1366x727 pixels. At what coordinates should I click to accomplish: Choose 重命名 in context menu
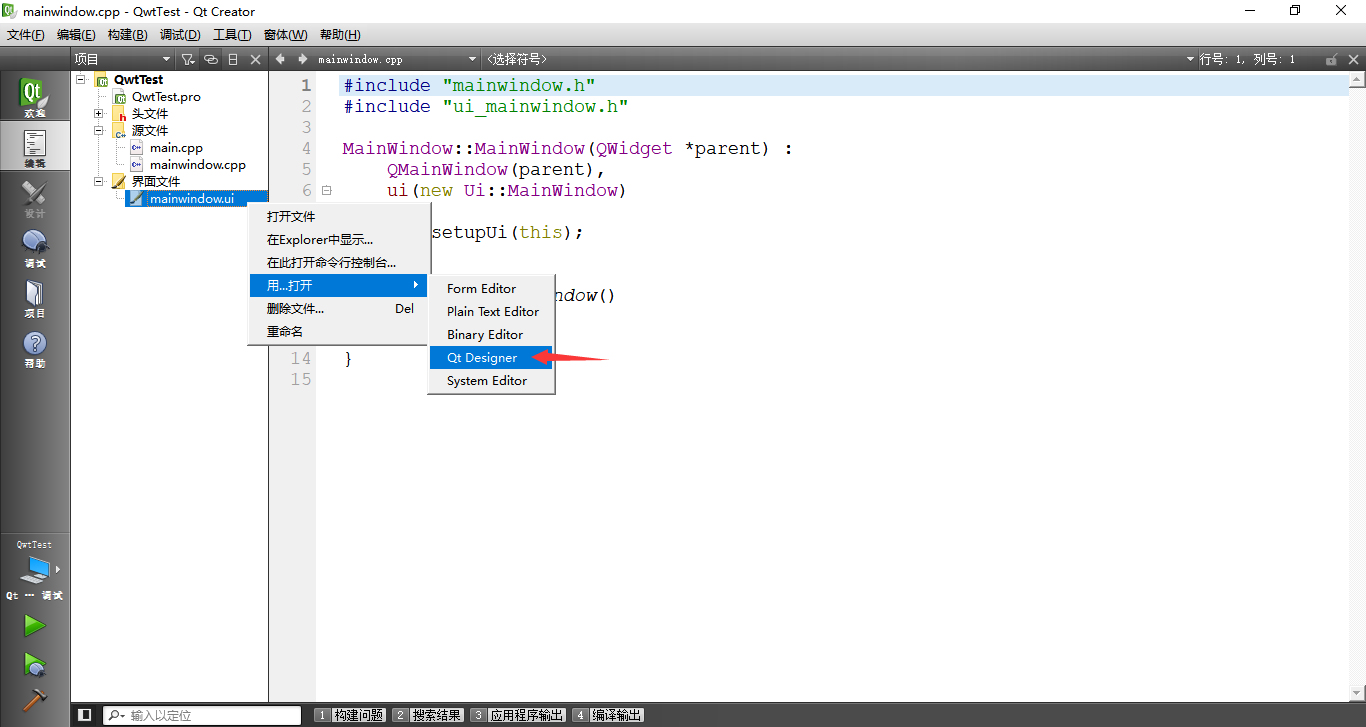[x=339, y=331]
